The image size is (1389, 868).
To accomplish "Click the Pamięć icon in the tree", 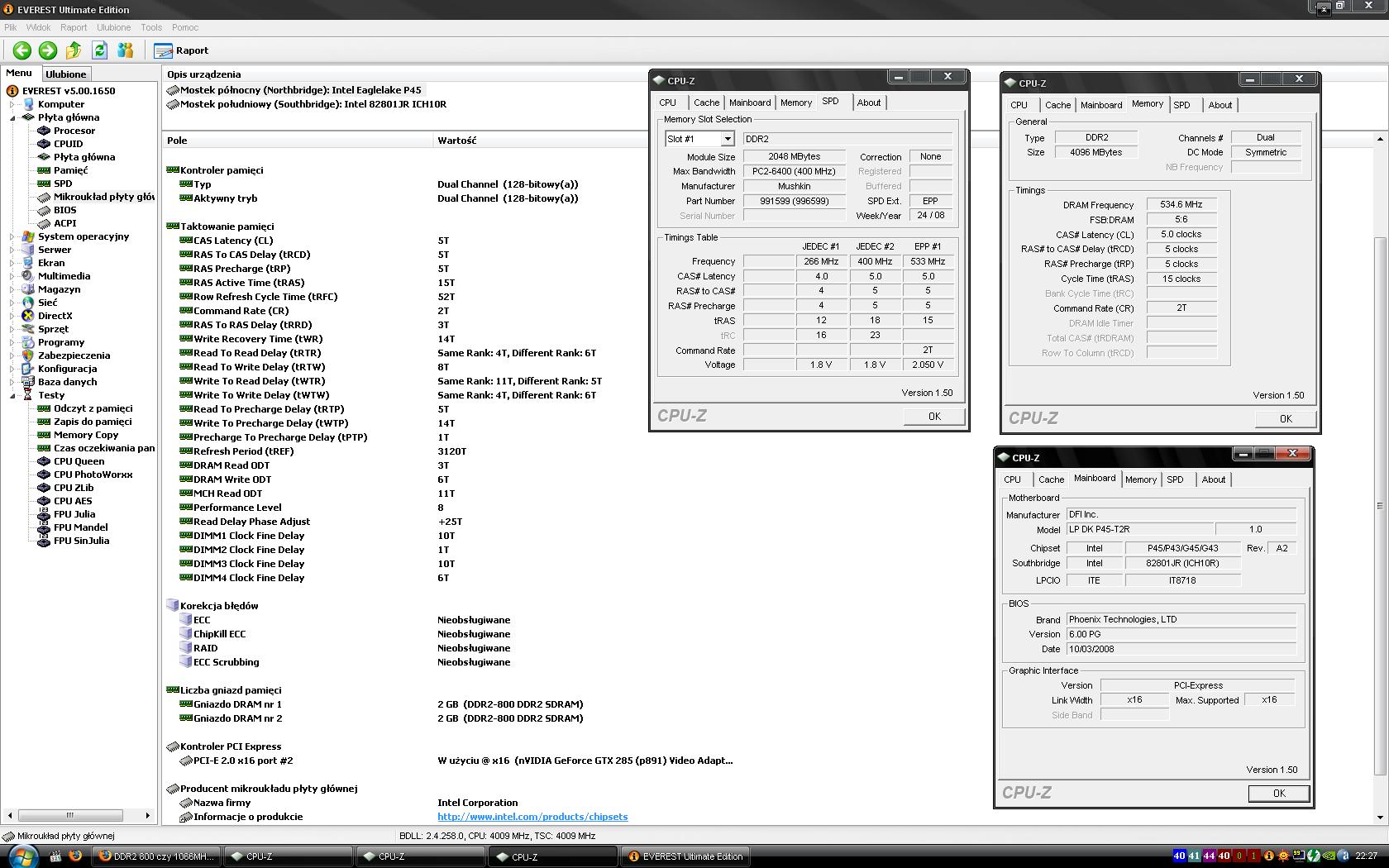I will (44, 170).
